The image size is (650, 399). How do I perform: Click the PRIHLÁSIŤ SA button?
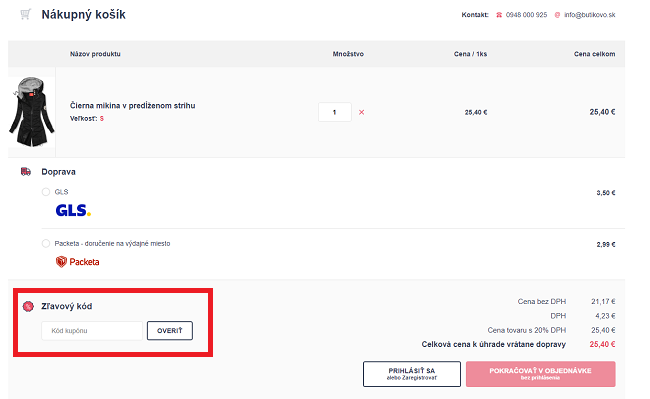pyautogui.click(x=412, y=374)
